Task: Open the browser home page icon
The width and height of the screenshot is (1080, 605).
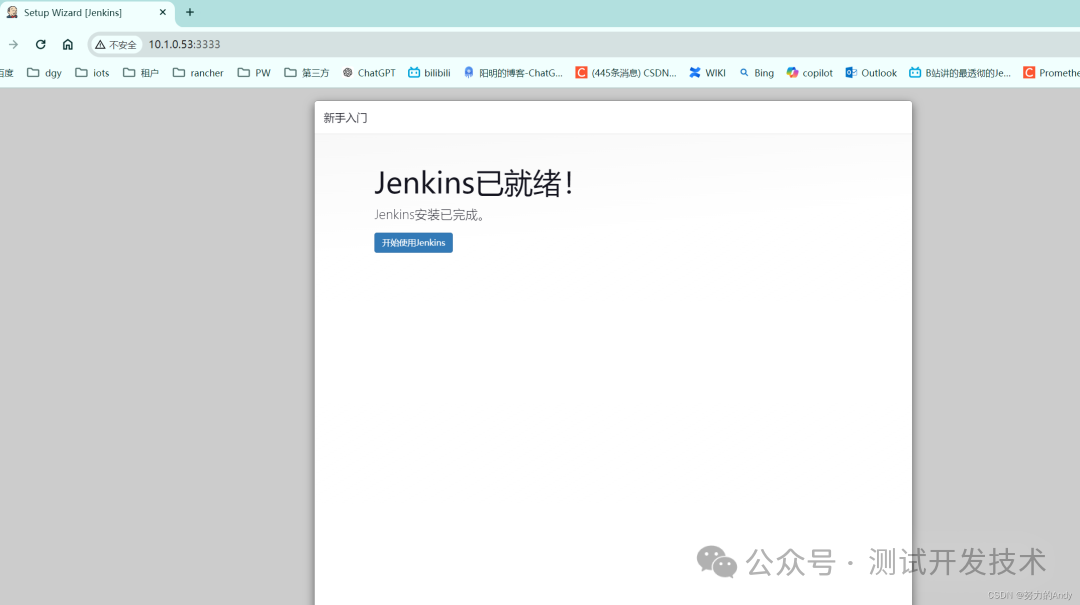Action: (x=68, y=44)
